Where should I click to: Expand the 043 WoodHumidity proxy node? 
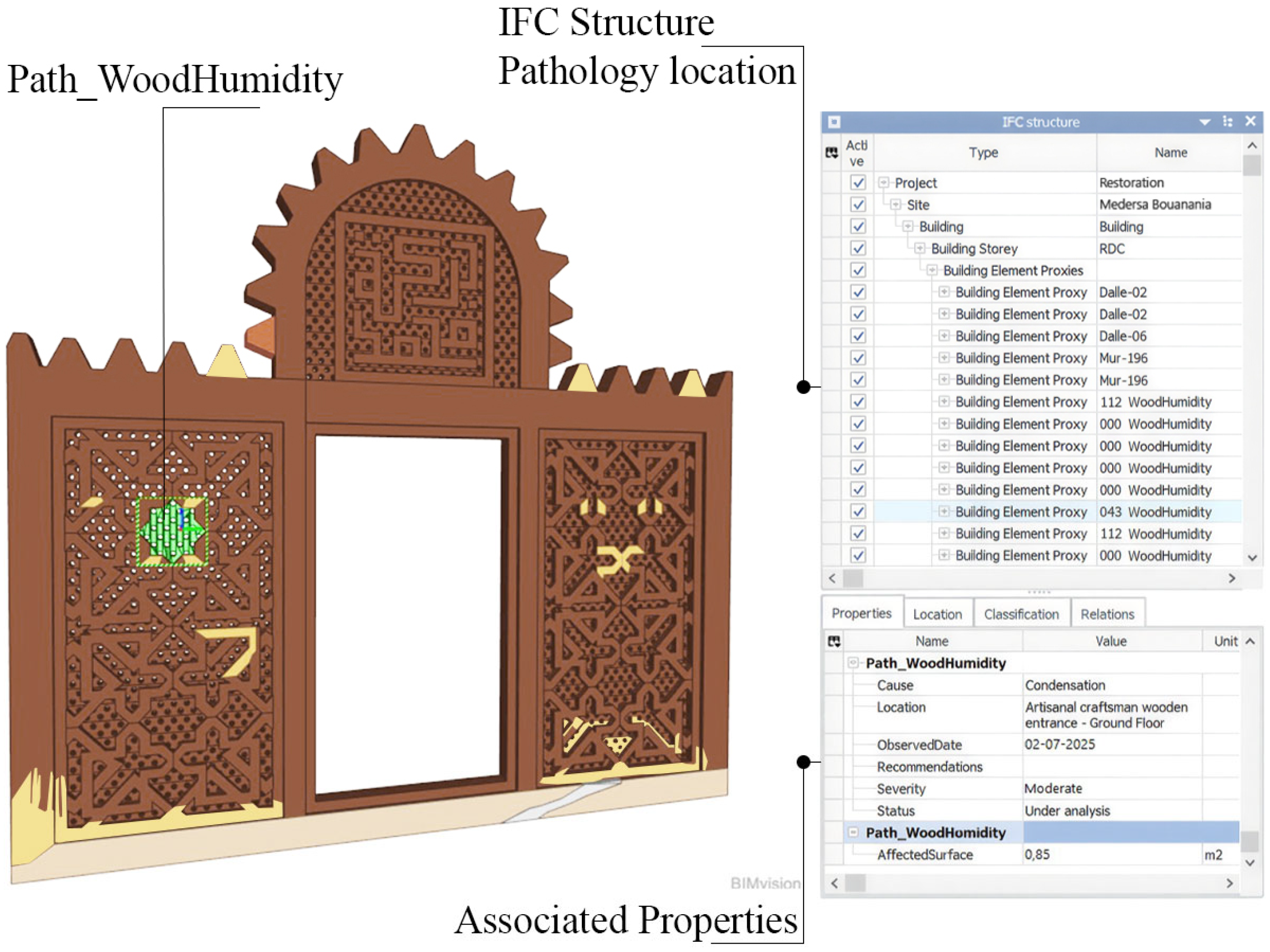pyautogui.click(x=944, y=511)
